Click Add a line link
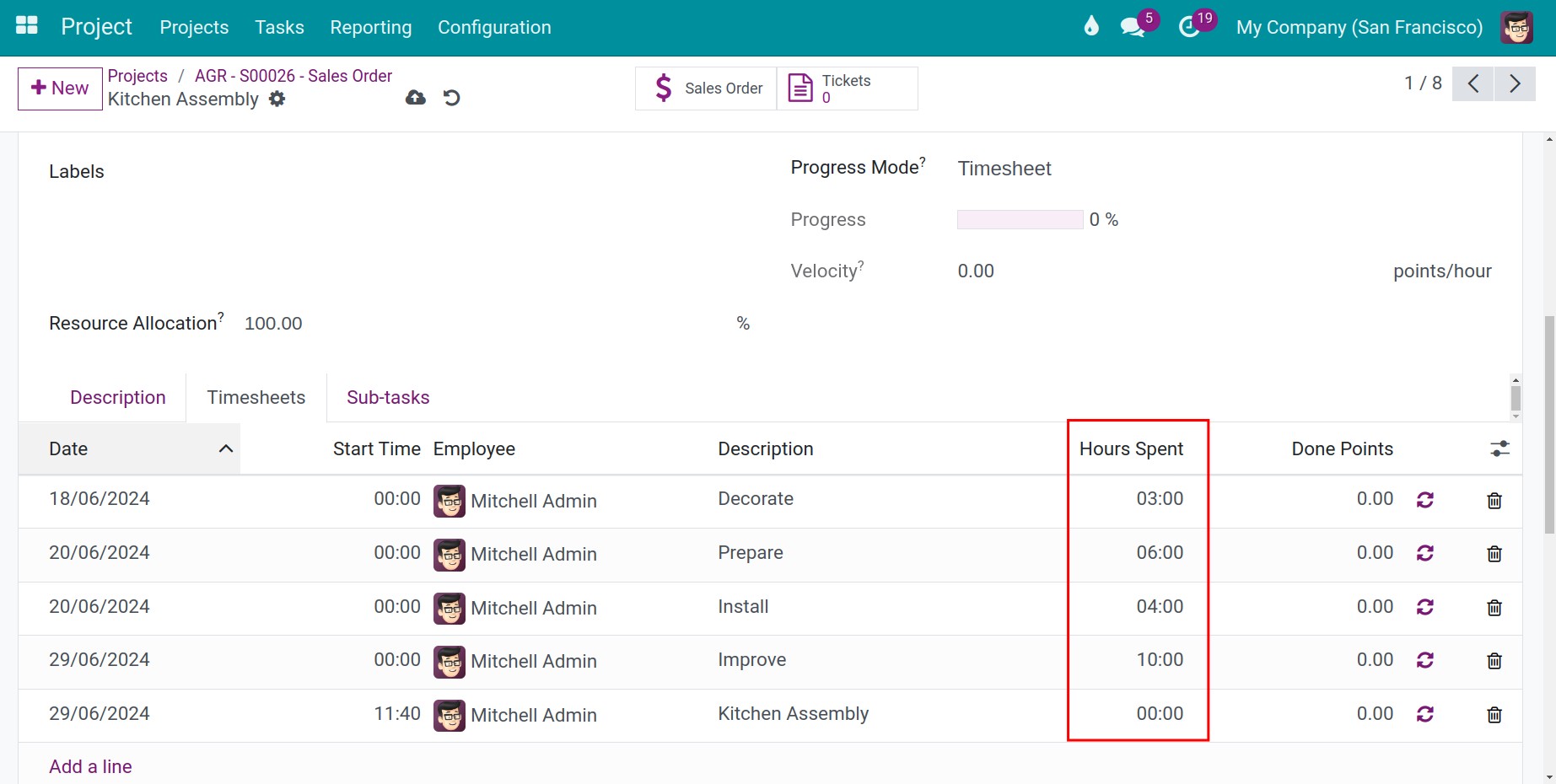The width and height of the screenshot is (1556, 784). pos(90,766)
